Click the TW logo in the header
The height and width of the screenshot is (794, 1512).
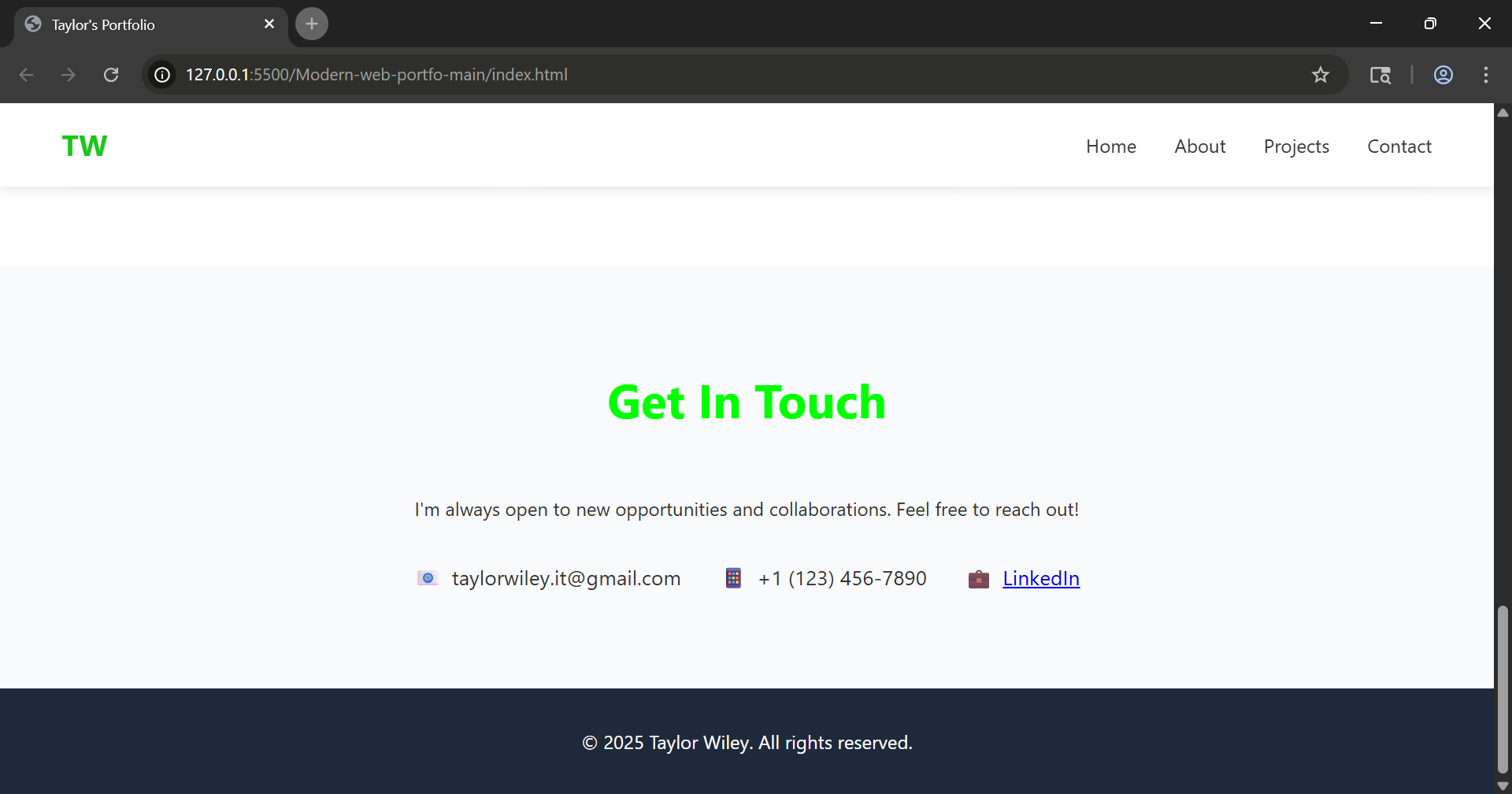(x=84, y=146)
